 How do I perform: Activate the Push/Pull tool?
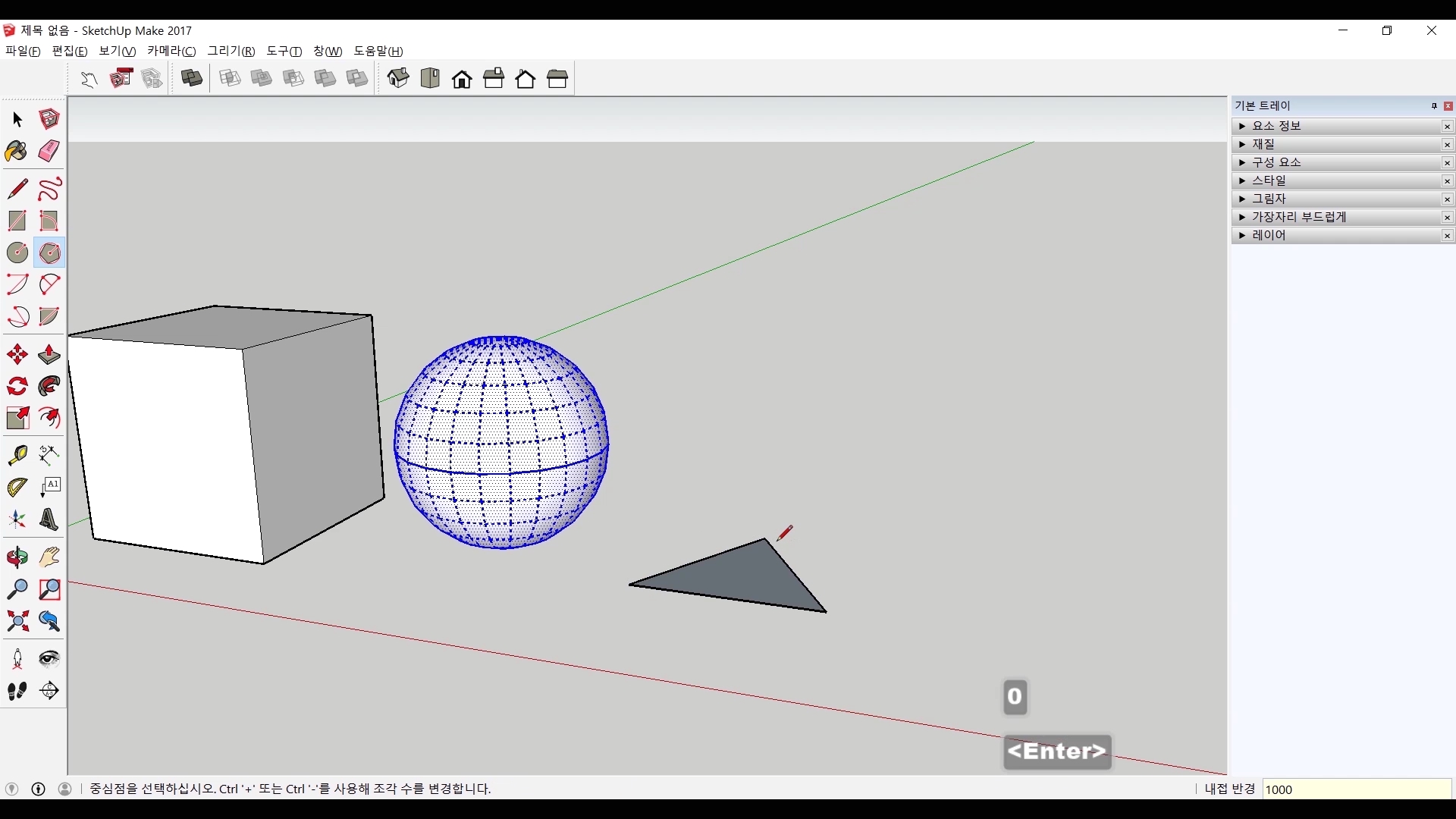pos(49,355)
